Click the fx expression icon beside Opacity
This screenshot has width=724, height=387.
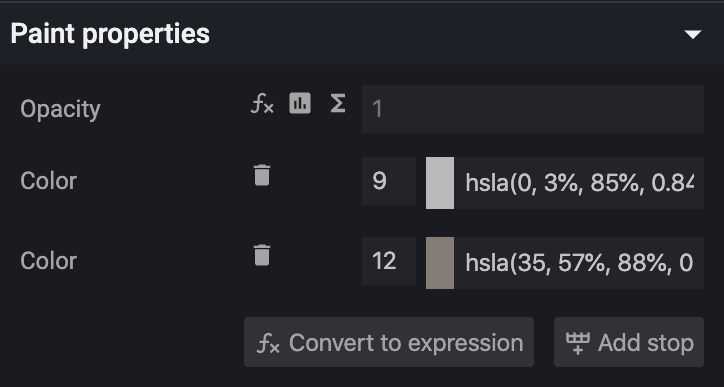click(262, 103)
